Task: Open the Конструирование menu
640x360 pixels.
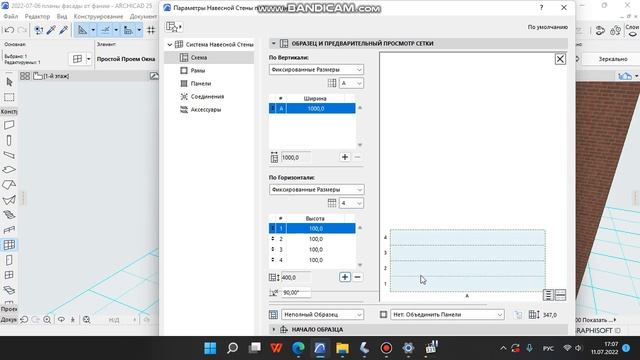Action: (x=98, y=16)
